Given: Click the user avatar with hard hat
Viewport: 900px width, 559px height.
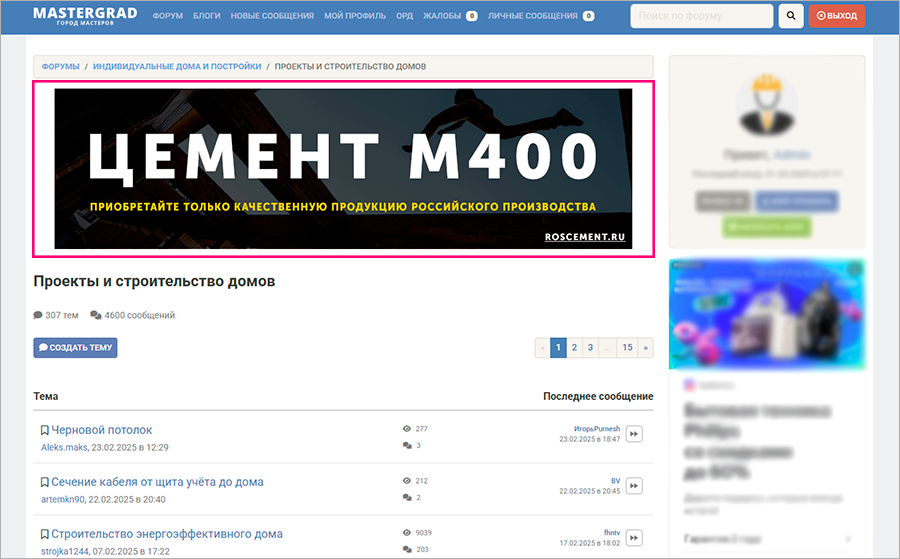Looking at the screenshot, I should pos(767,104).
